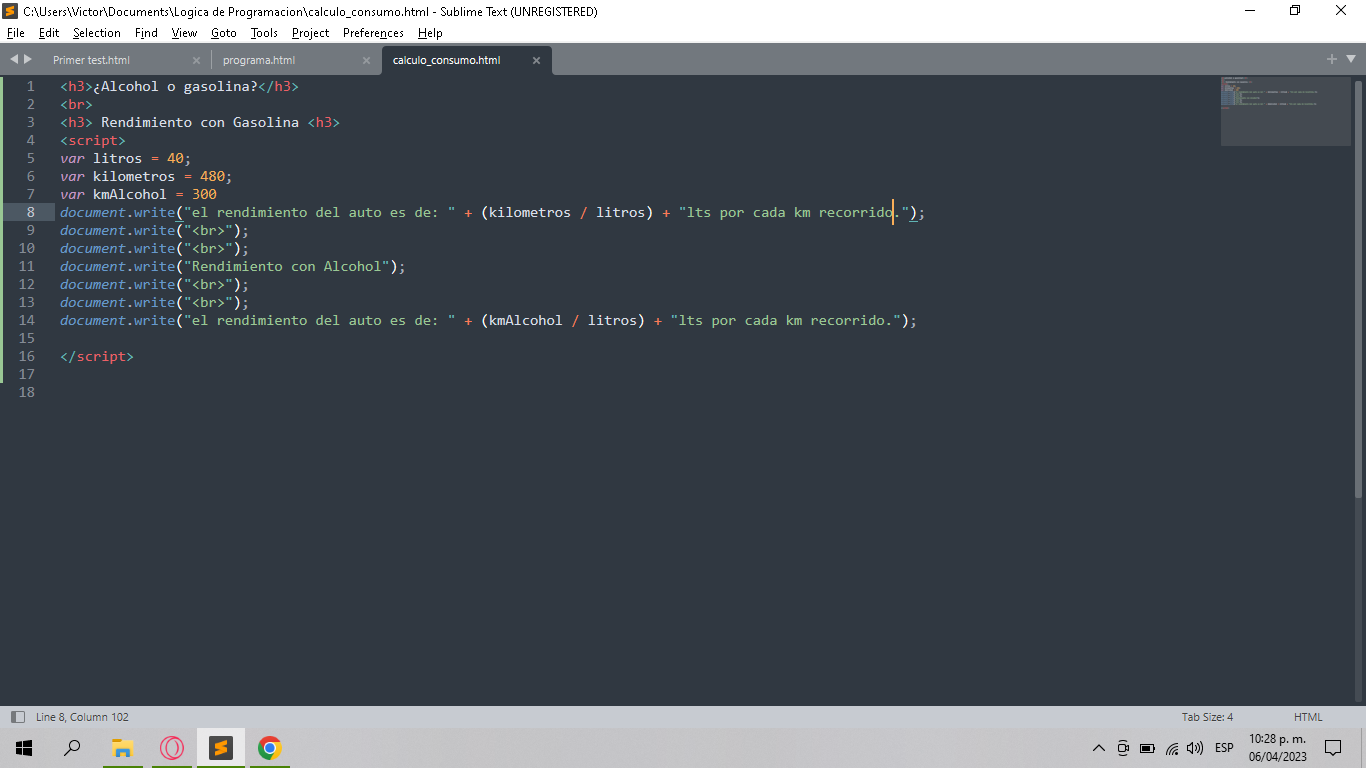The height and width of the screenshot is (768, 1366).
Task: Toggle the side bar status icon
Action: pos(17,717)
